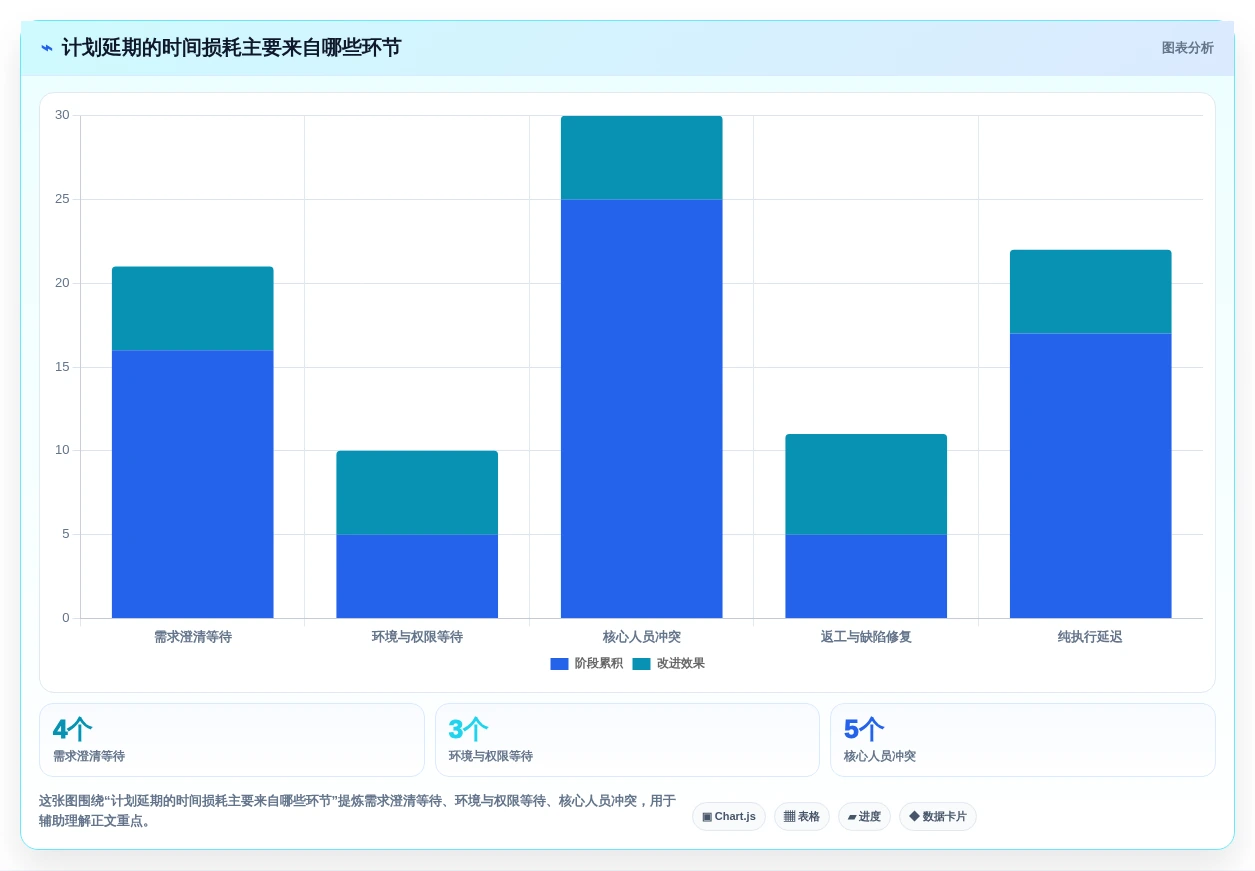This screenshot has width=1255, height=871.
Task: Click blue 阶段累积 bar for 返工与缺陷修复
Action: (x=866, y=576)
